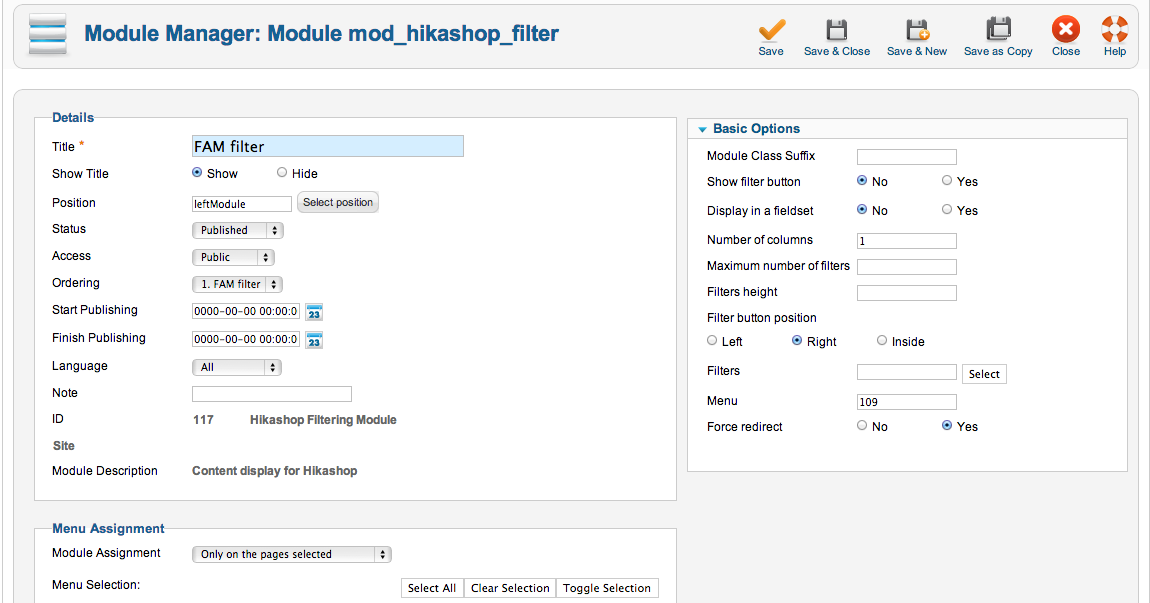Click Select button next to Filters
The width and height of the screenshot is (1150, 603).
(x=984, y=374)
